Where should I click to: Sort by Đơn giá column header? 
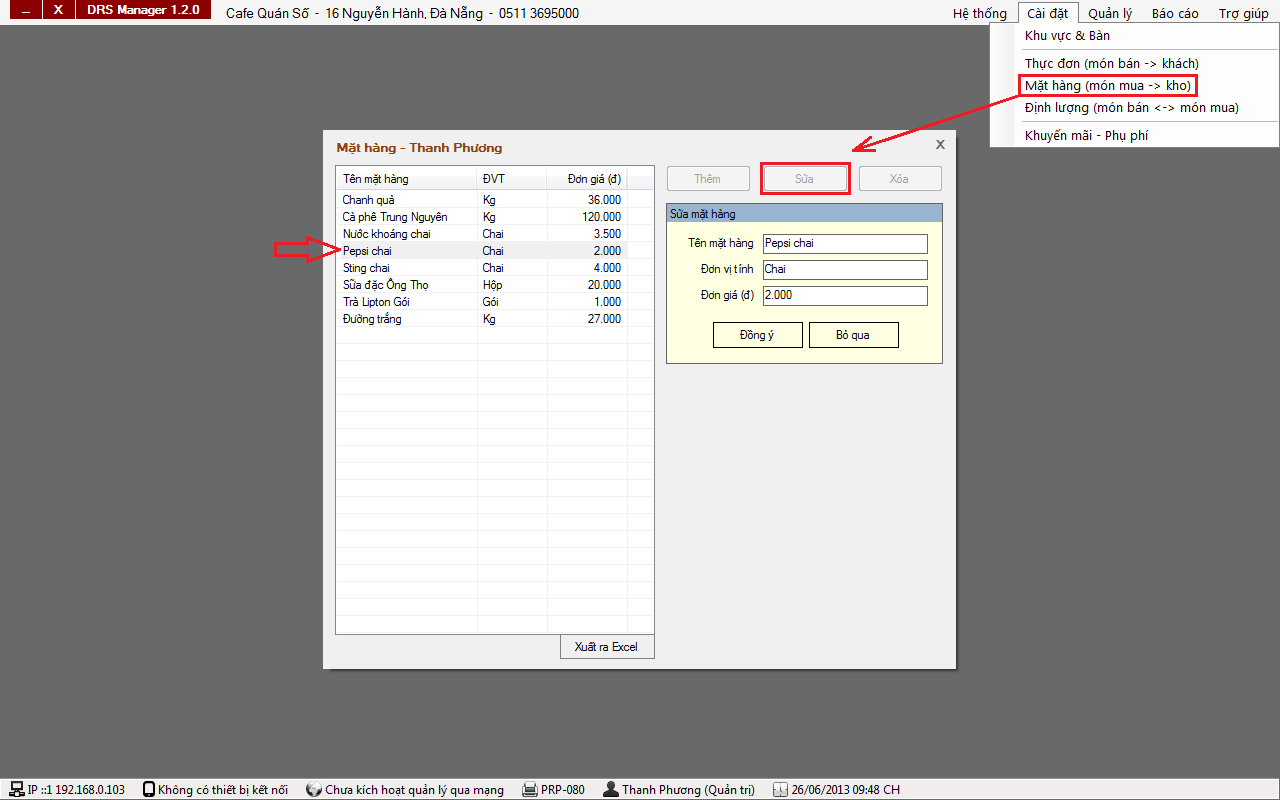tap(585, 179)
